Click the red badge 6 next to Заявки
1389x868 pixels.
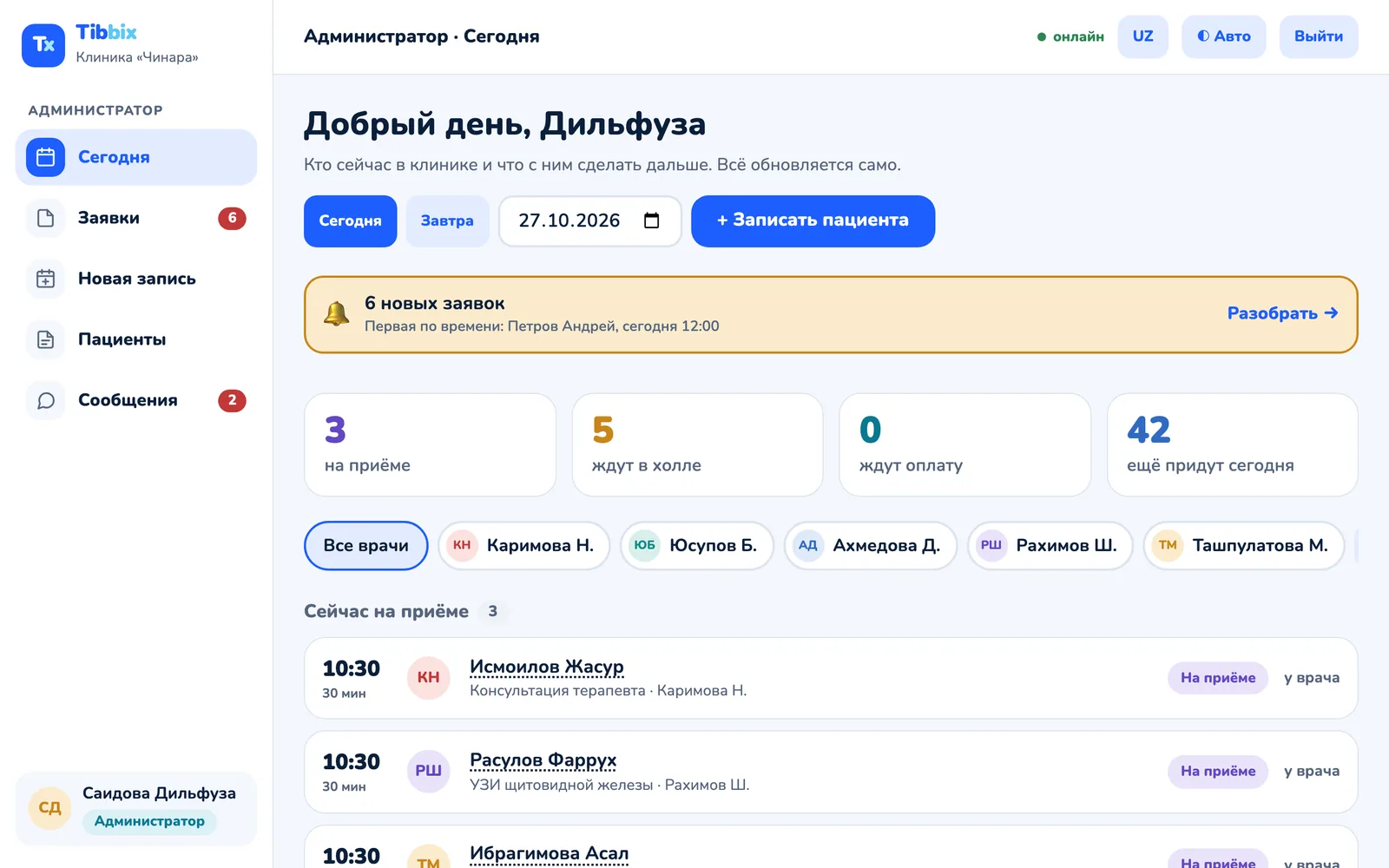point(232,218)
